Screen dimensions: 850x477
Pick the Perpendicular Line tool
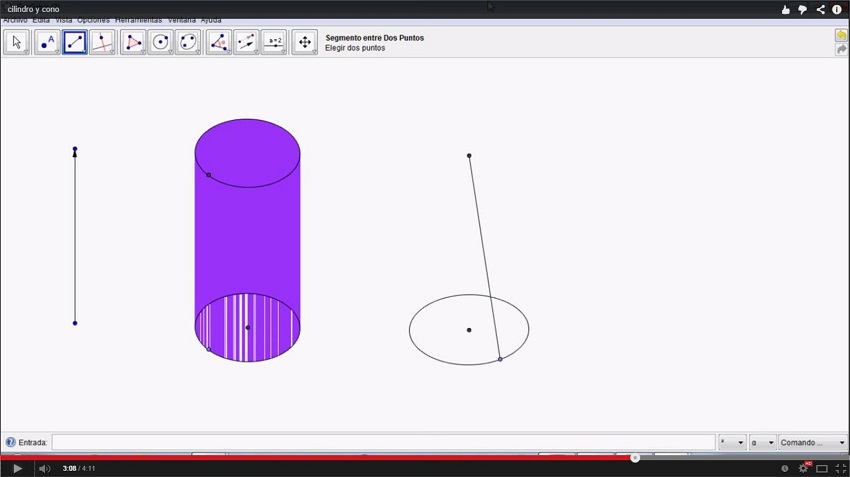coord(102,42)
